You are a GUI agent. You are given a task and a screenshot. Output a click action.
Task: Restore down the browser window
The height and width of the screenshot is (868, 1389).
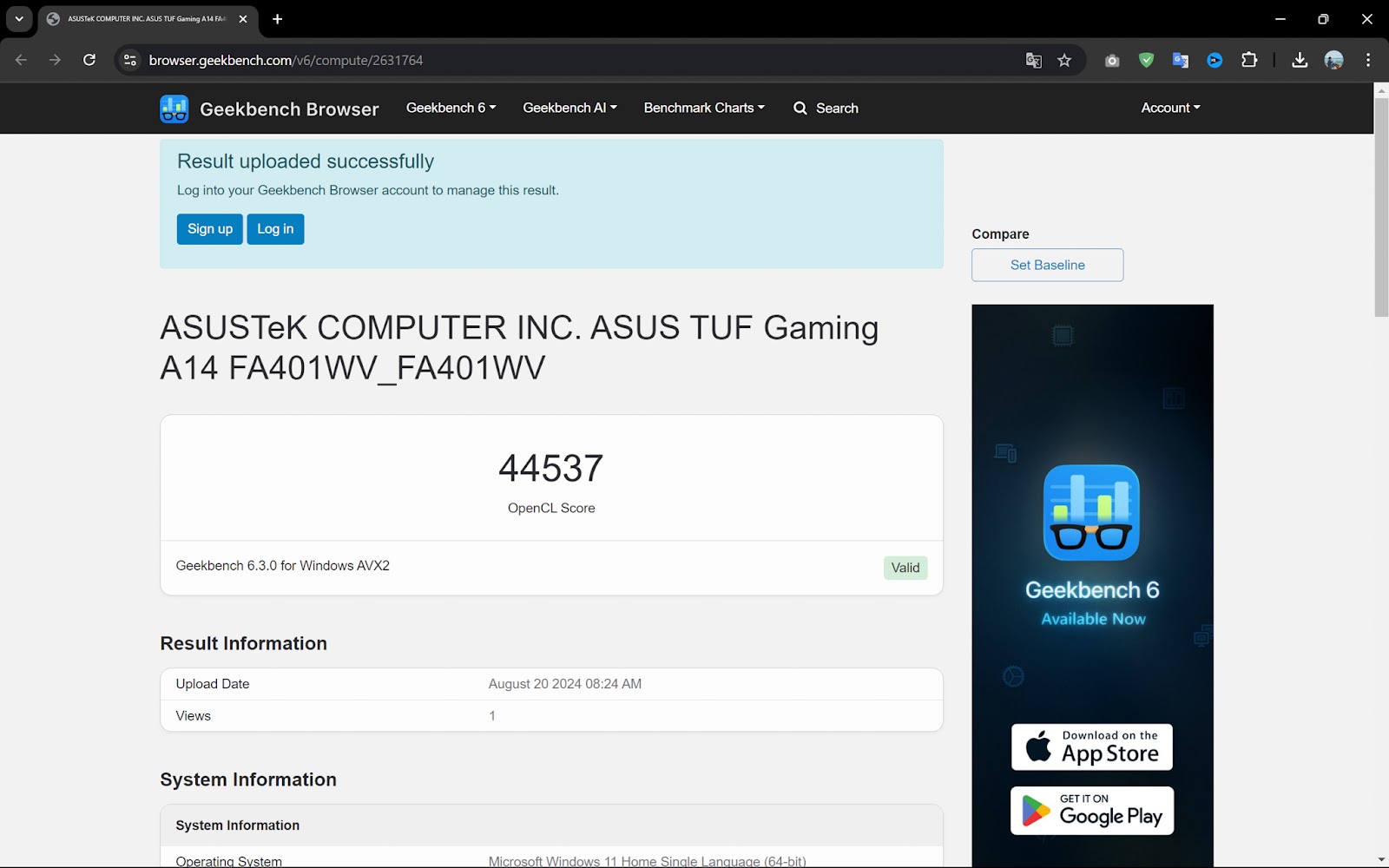(1323, 18)
